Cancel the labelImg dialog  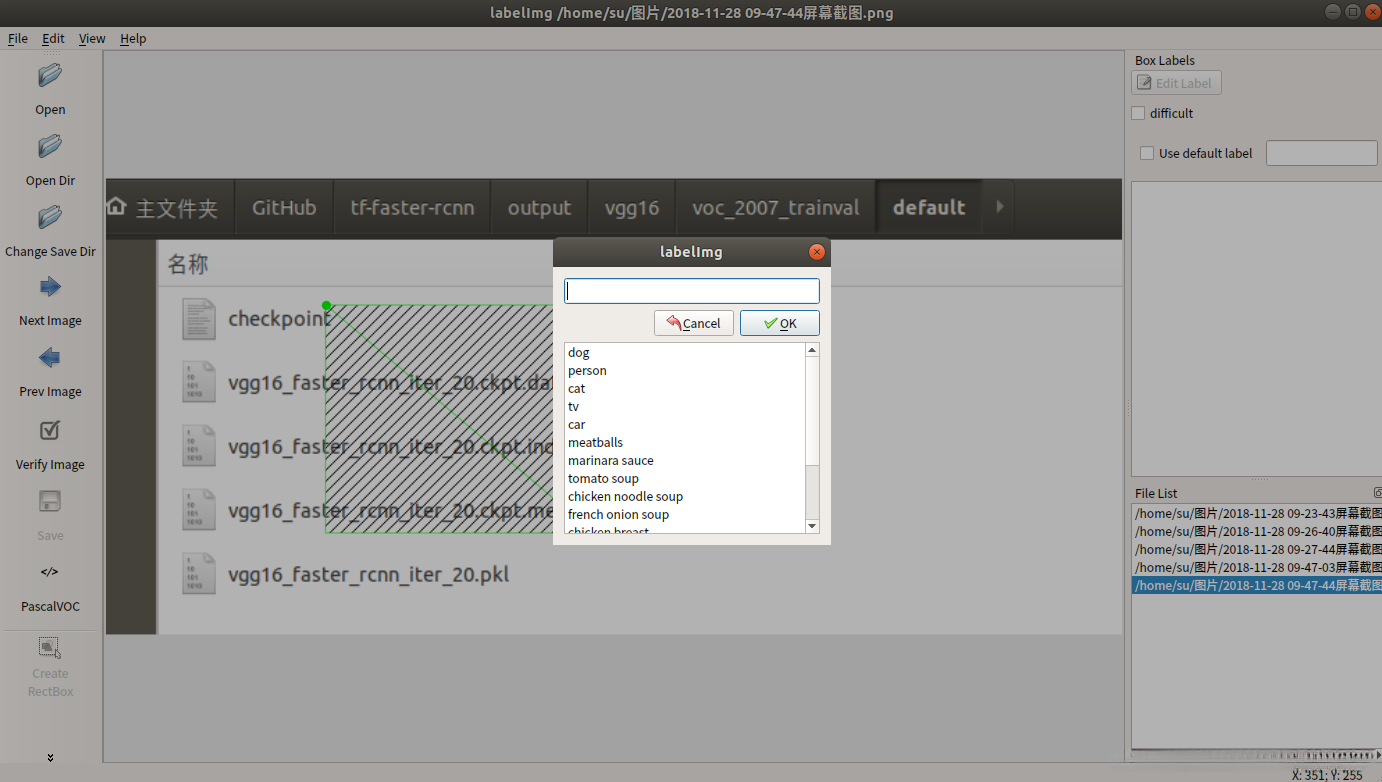694,323
